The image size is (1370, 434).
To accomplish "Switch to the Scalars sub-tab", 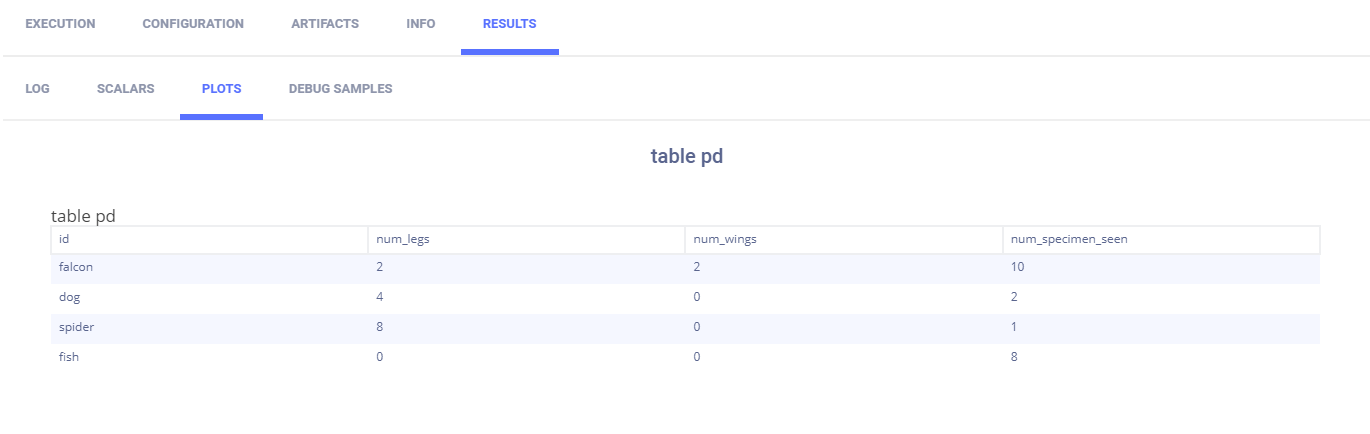I will (x=125, y=89).
